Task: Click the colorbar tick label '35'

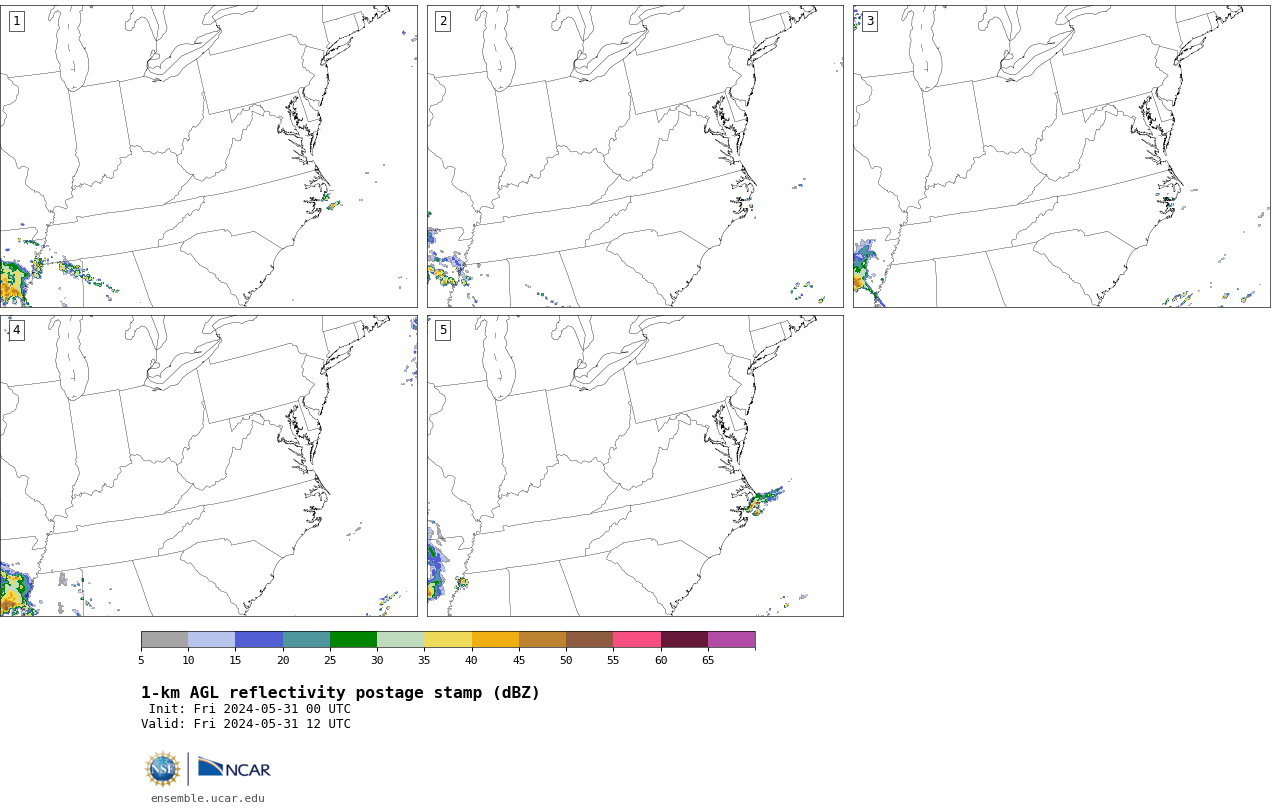Action: point(424,660)
